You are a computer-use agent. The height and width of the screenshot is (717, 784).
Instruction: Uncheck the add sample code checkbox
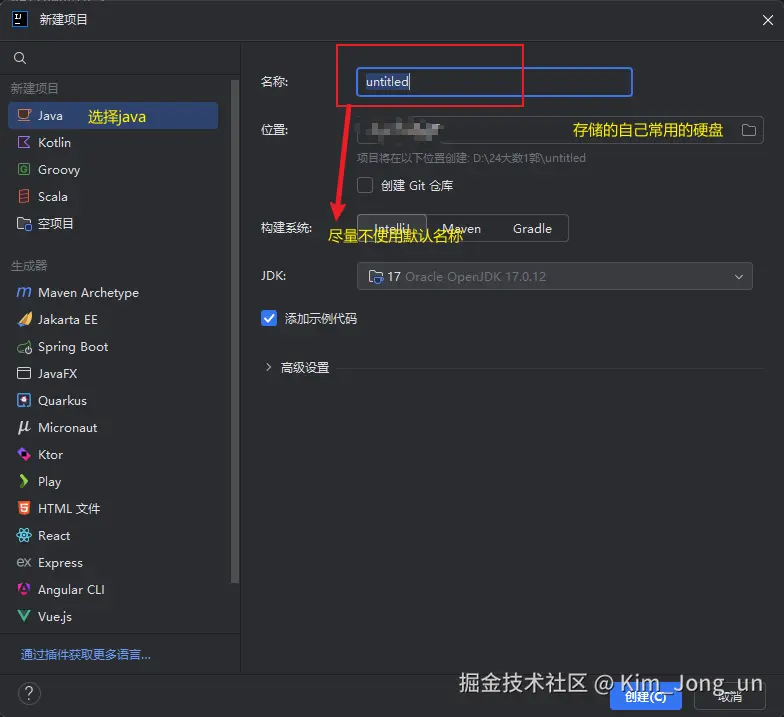pos(269,318)
